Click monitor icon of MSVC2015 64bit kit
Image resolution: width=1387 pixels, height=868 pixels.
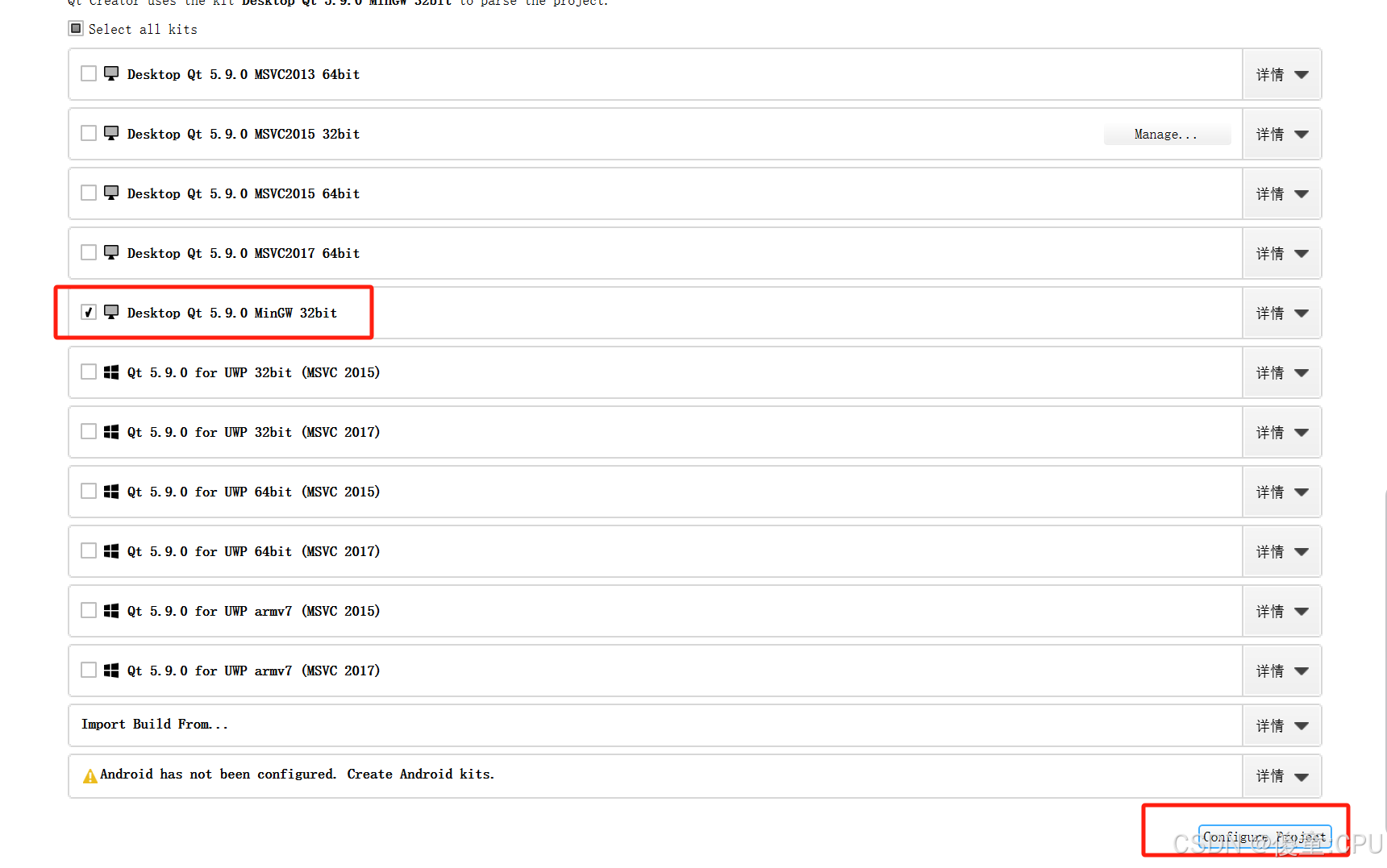[111, 193]
